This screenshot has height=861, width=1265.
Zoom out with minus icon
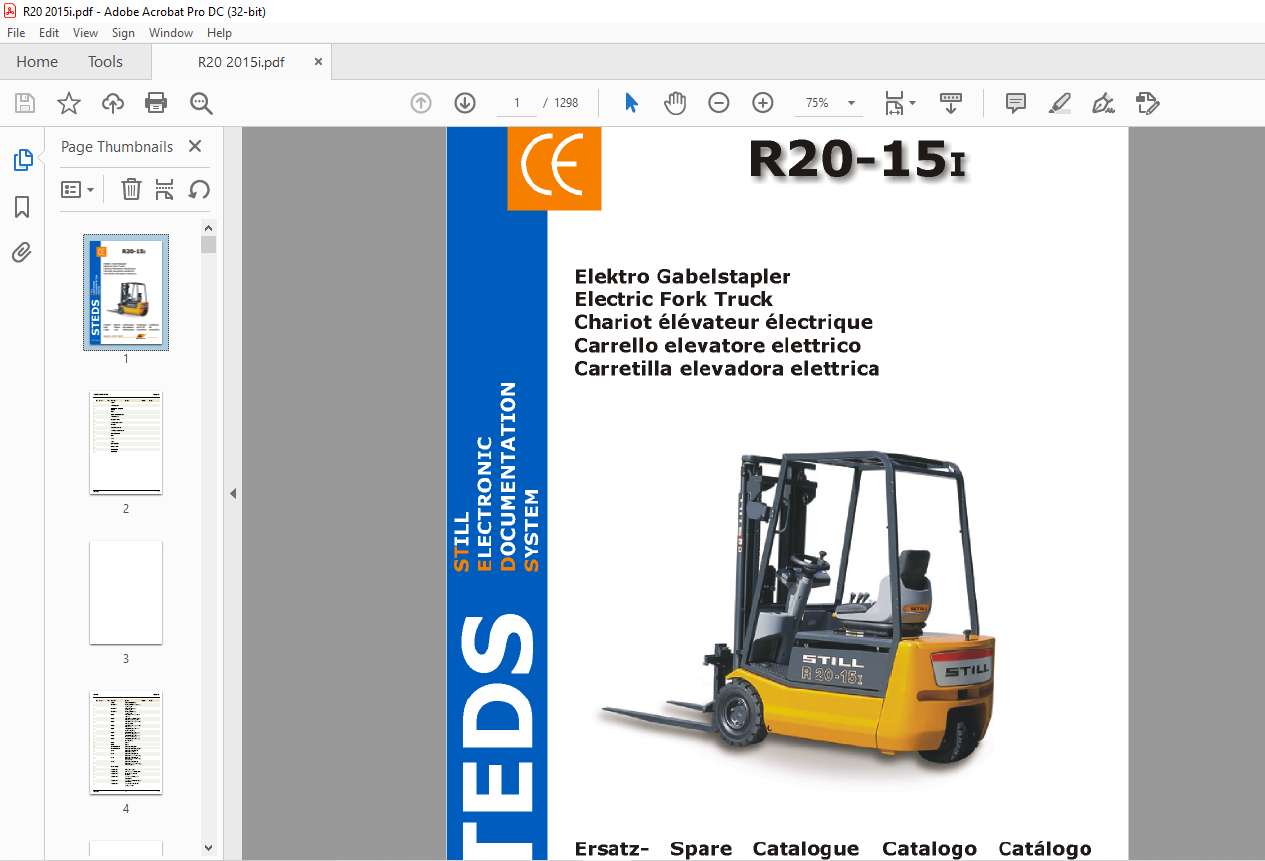point(719,103)
